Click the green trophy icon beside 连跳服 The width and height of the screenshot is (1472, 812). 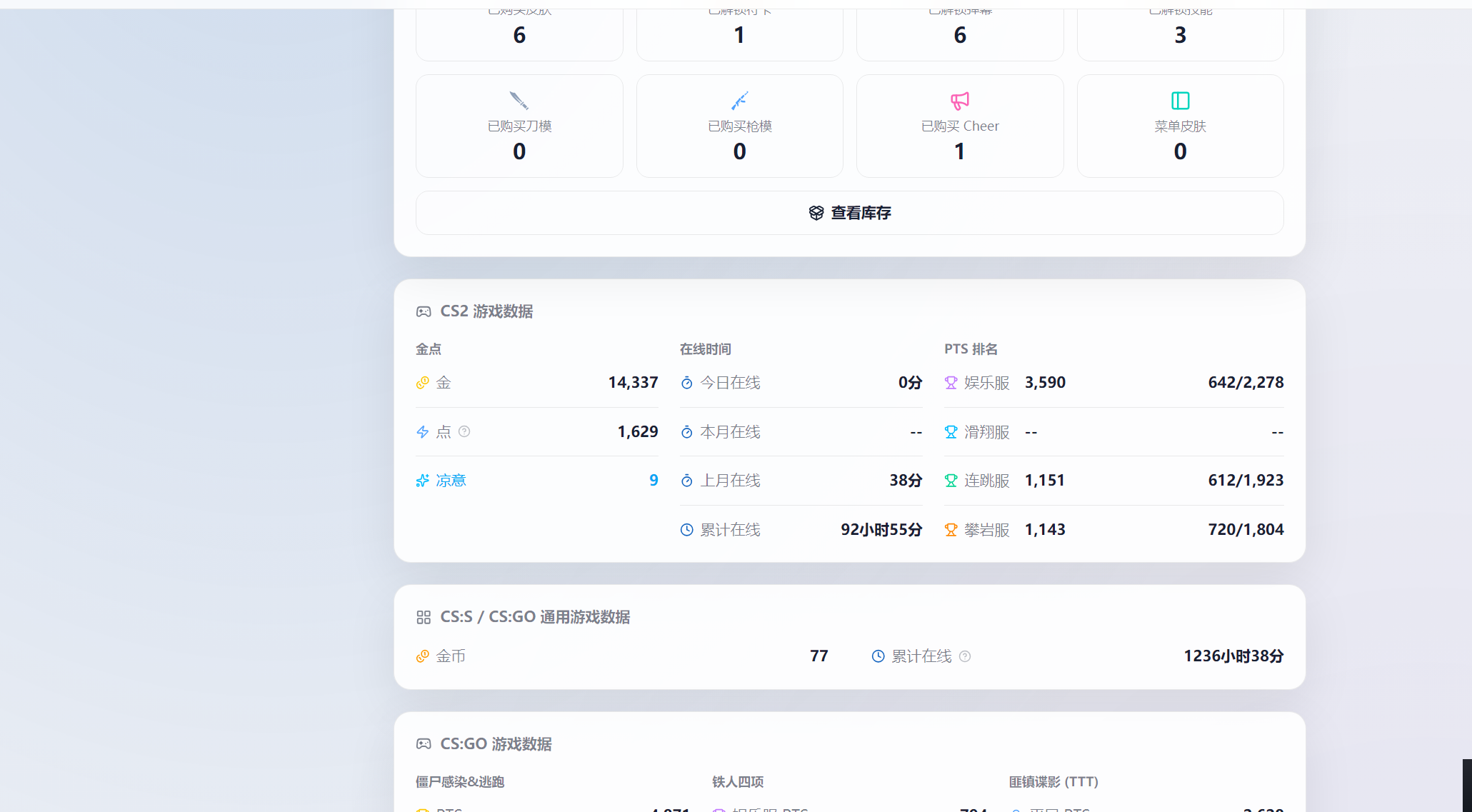click(x=951, y=481)
